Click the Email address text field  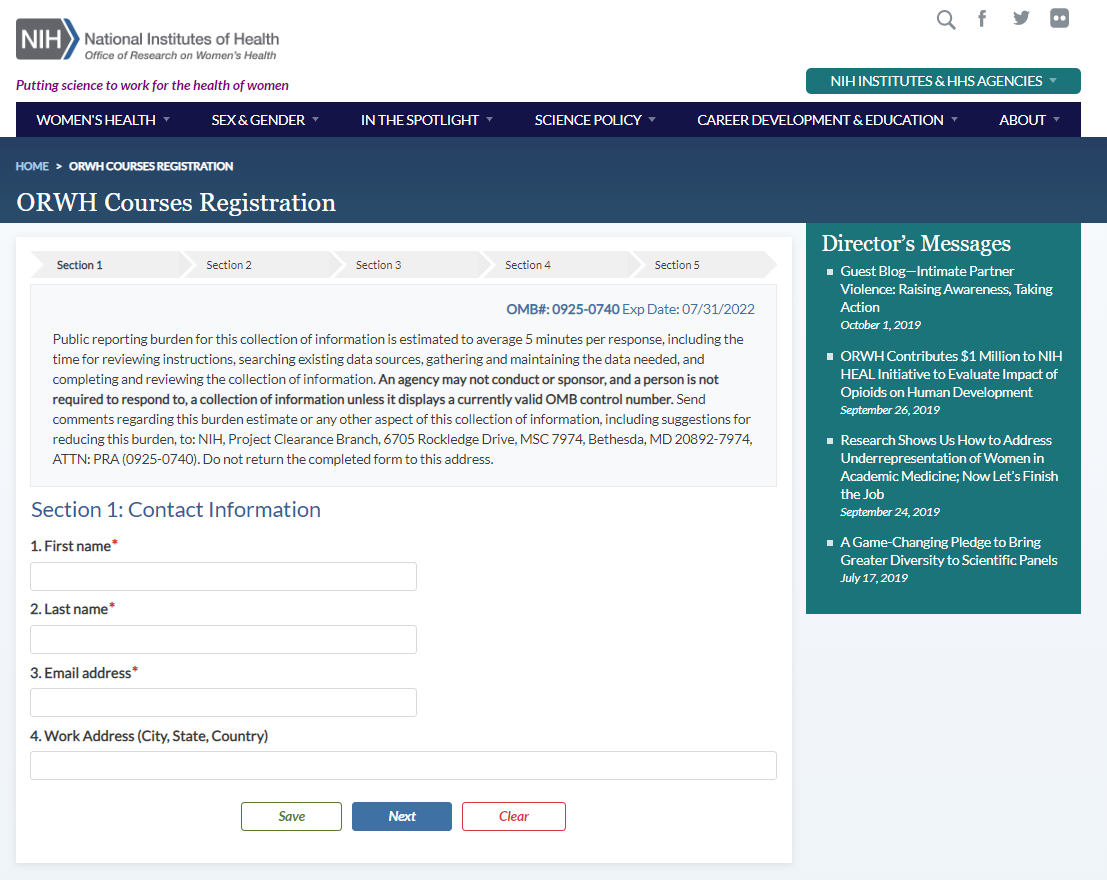pos(223,702)
